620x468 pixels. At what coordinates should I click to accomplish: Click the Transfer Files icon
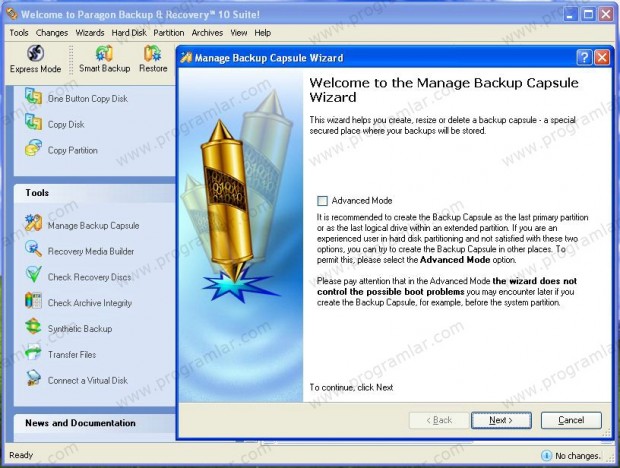click(x=33, y=352)
